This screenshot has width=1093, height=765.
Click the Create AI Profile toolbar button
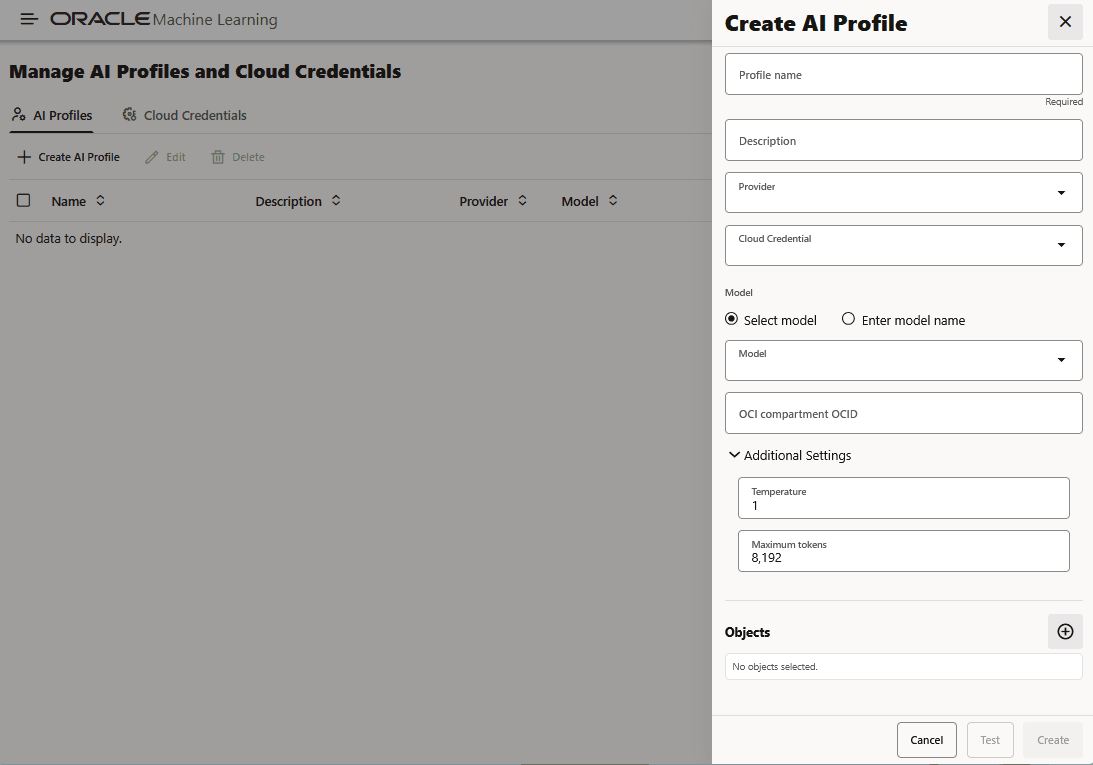[x=68, y=157]
